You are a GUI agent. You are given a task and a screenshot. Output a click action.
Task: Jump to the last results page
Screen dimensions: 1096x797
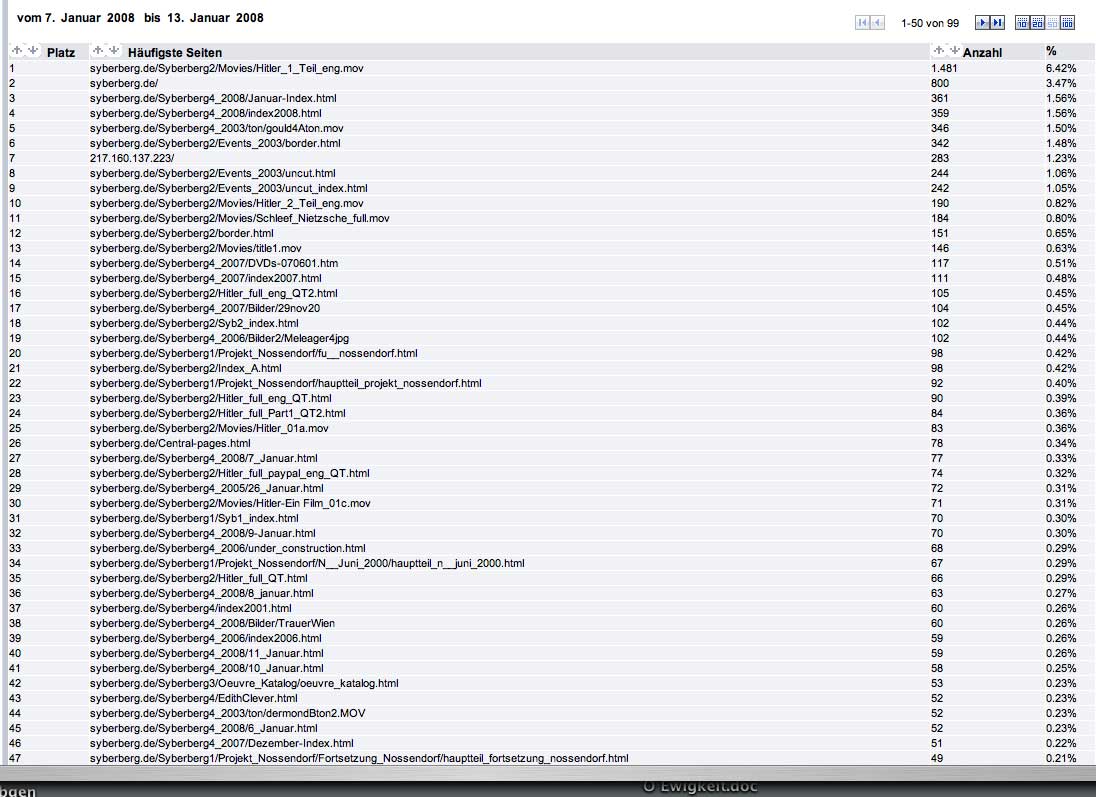997,23
